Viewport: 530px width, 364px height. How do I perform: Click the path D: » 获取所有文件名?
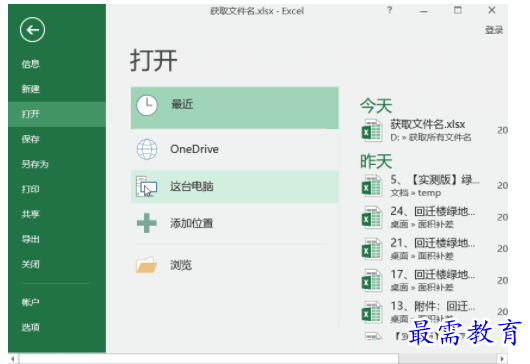431,137
